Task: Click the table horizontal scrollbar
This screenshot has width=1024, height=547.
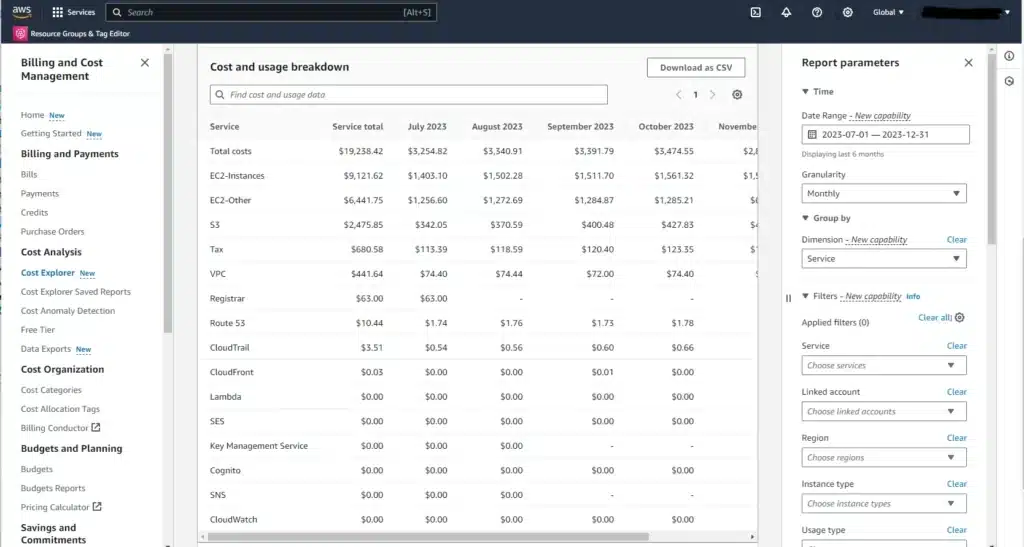Action: coord(428,537)
